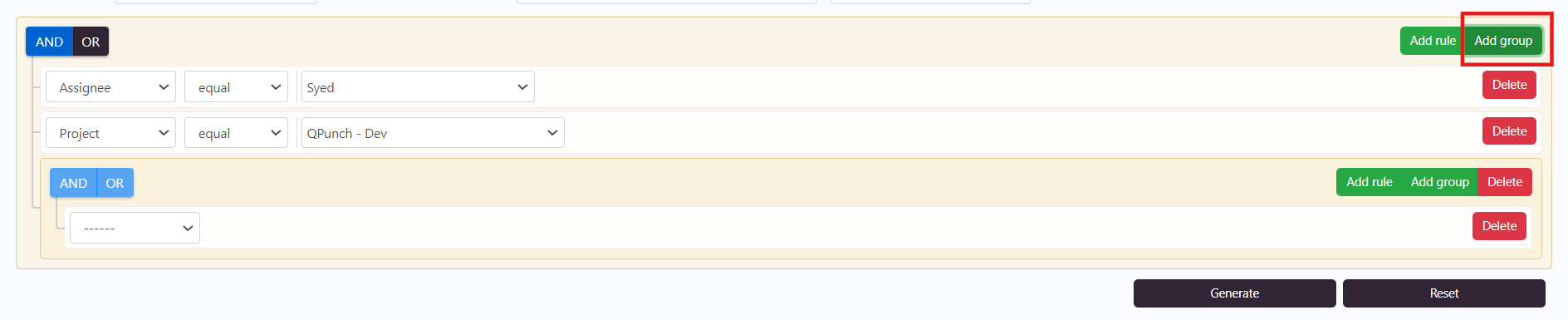Screen dimensions: 1568x320
Task: Click the highlighted top Add group button
Action: [x=1503, y=41]
